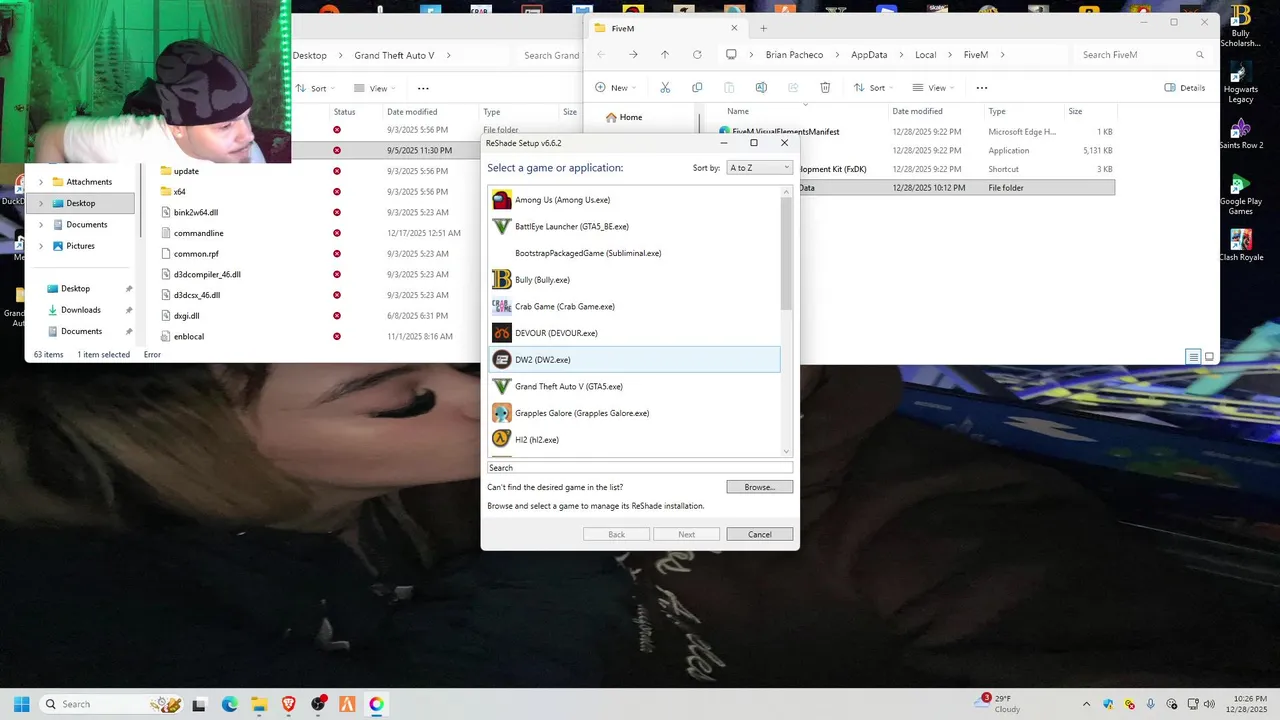The image size is (1280, 720).
Task: Click Brian Pacheco breadcrumb in address bar
Action: coord(796,55)
